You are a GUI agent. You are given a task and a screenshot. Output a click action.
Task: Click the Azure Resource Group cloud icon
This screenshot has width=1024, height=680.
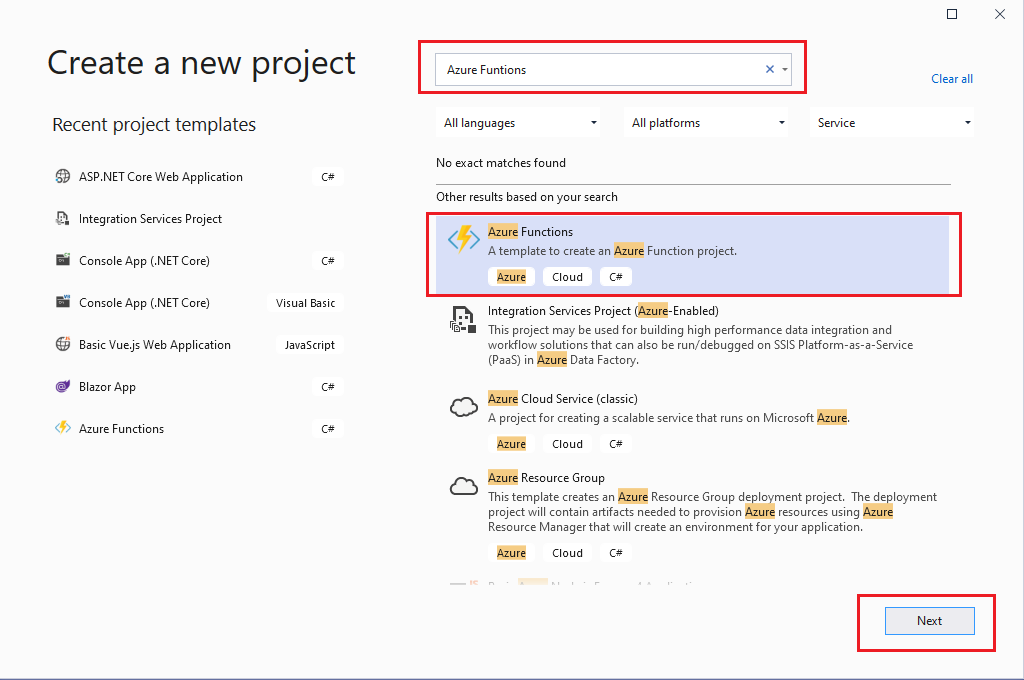click(x=463, y=485)
